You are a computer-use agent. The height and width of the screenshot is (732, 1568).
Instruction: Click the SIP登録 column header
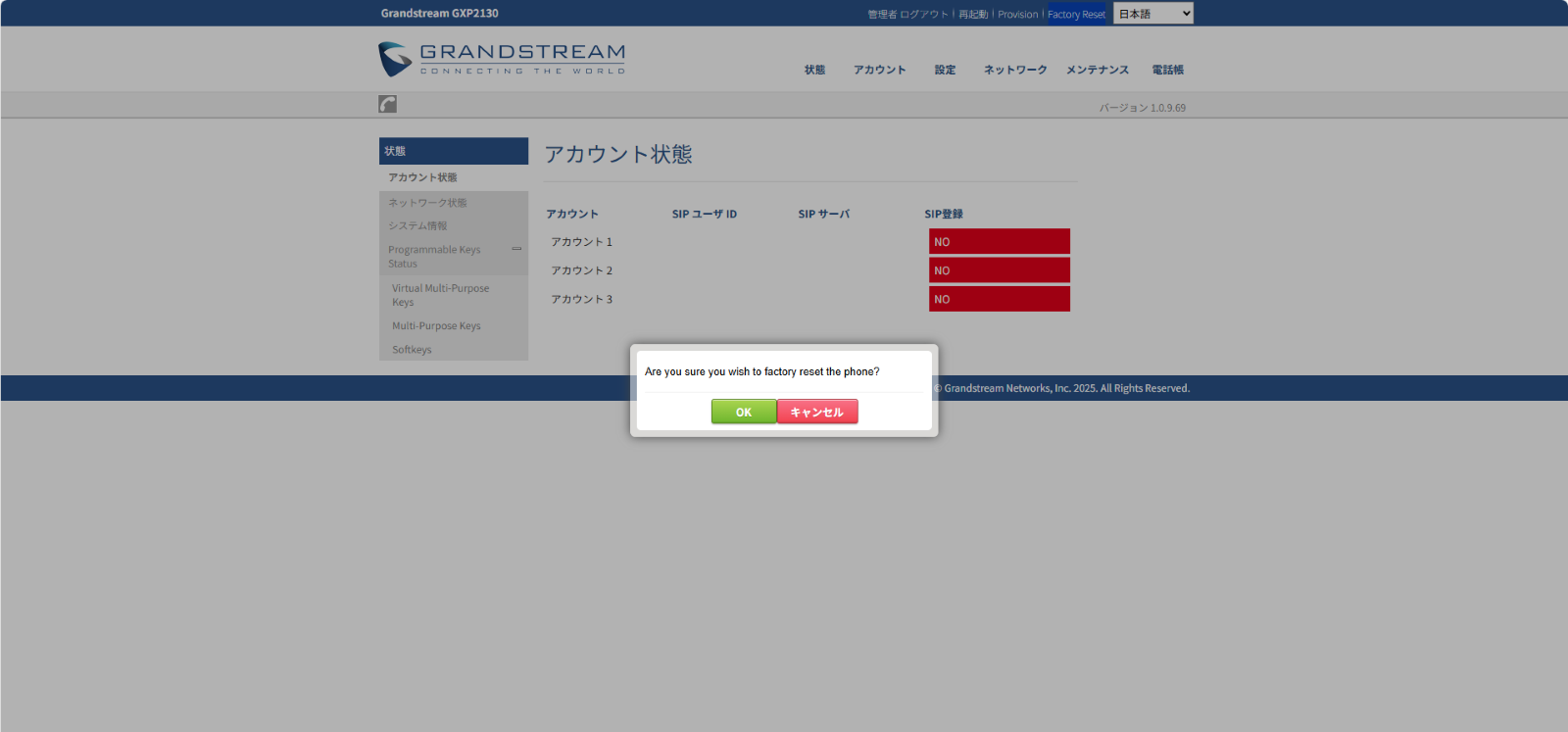pyautogui.click(x=944, y=214)
